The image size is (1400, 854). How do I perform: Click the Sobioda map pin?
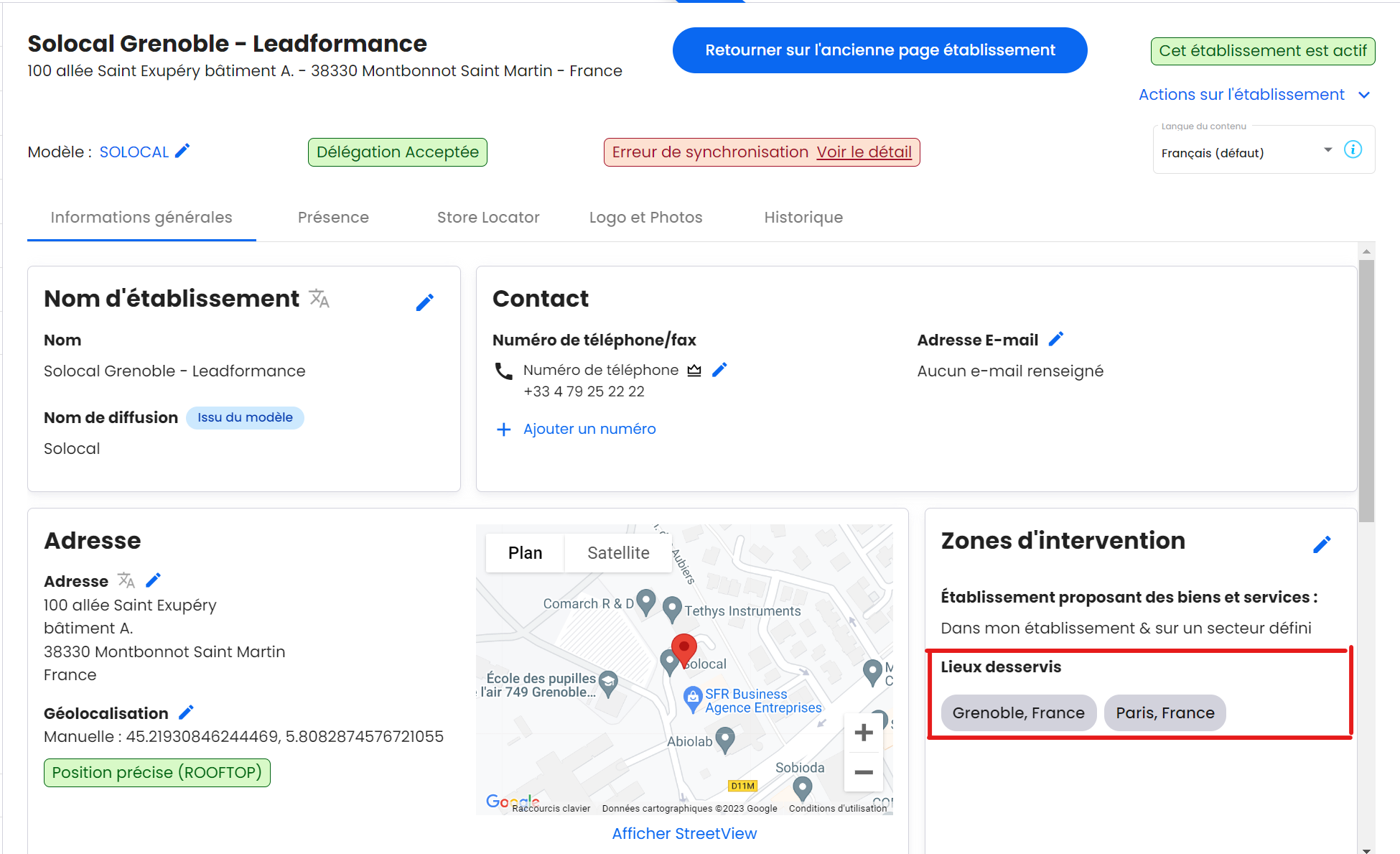click(x=802, y=789)
